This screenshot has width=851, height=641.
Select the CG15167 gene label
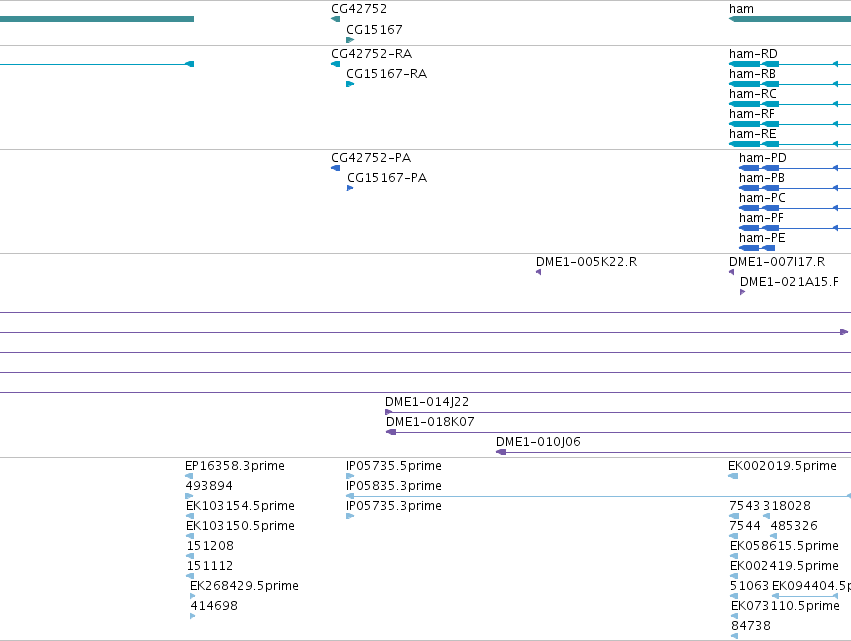pos(374,29)
